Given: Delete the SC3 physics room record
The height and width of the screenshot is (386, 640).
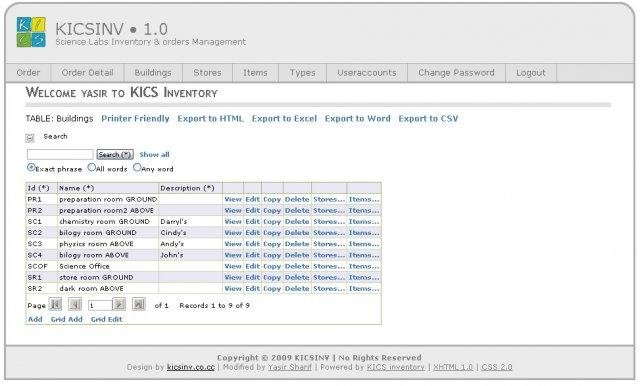Looking at the screenshot, I should pos(297,244).
